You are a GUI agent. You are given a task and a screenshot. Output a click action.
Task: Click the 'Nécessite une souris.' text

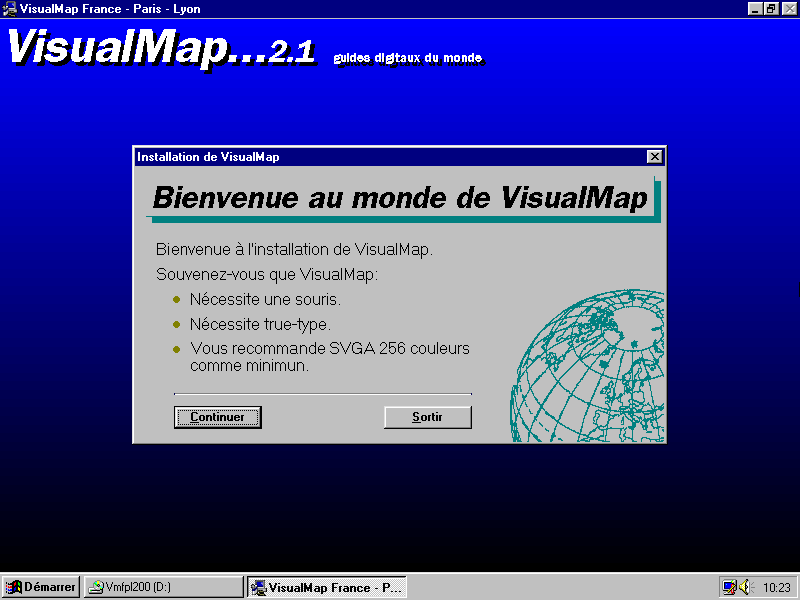pos(265,299)
